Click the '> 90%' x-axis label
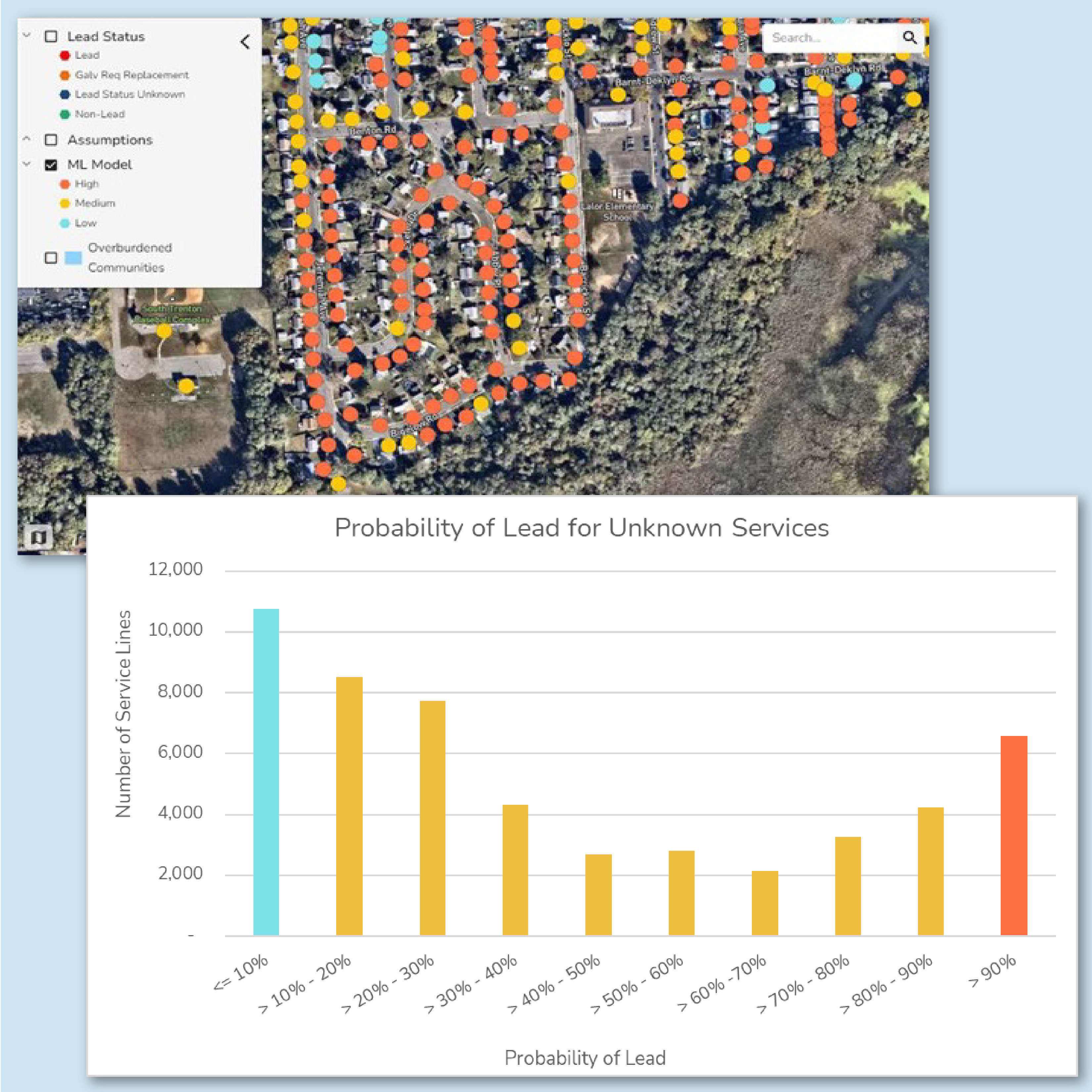 click(x=992, y=972)
